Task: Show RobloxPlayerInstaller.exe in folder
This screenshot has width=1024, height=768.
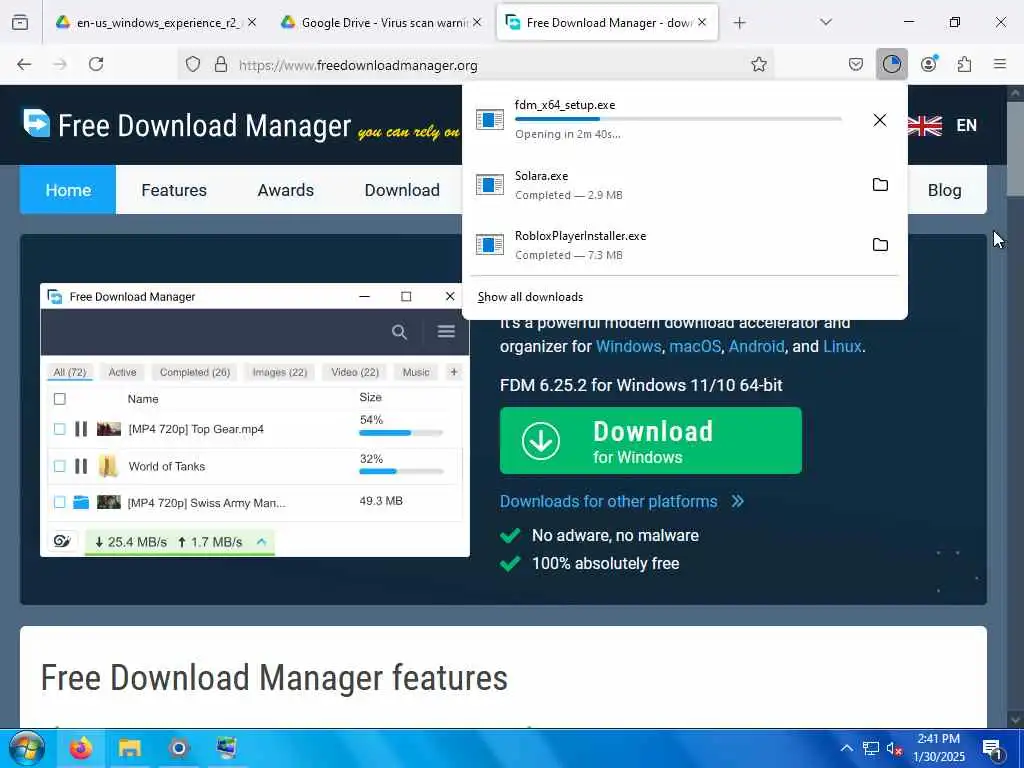Action: 880,245
